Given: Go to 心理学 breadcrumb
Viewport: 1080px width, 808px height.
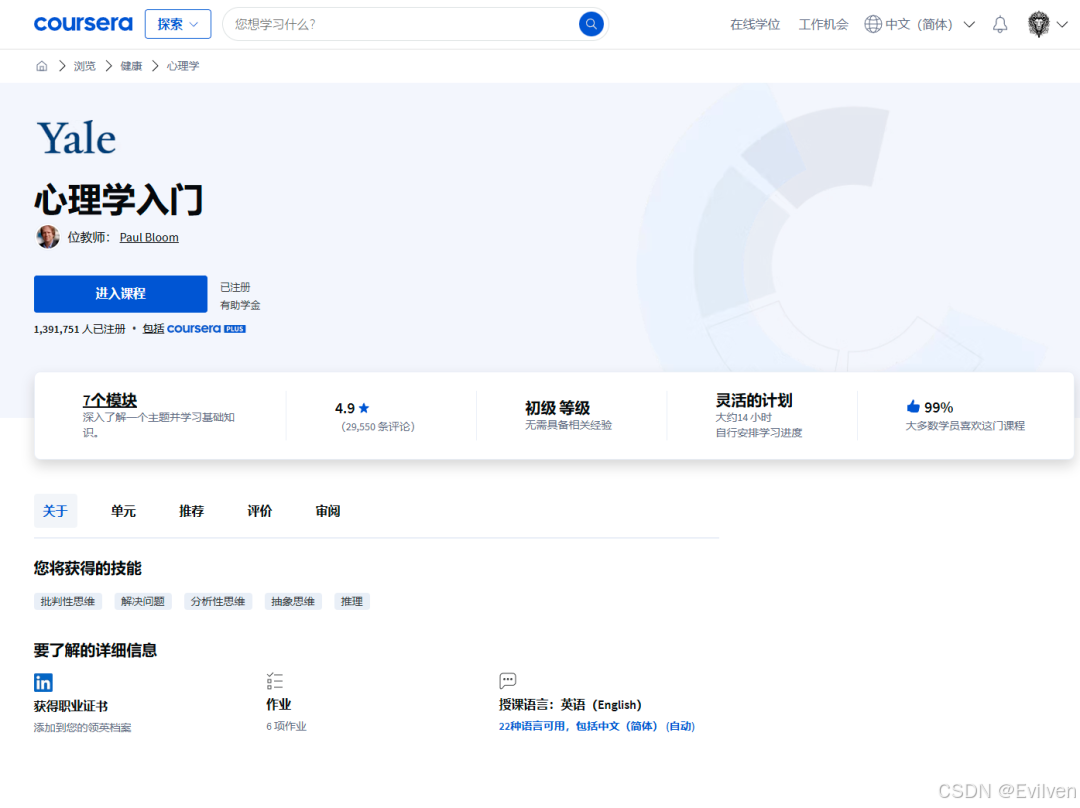Looking at the screenshot, I should click(x=183, y=66).
